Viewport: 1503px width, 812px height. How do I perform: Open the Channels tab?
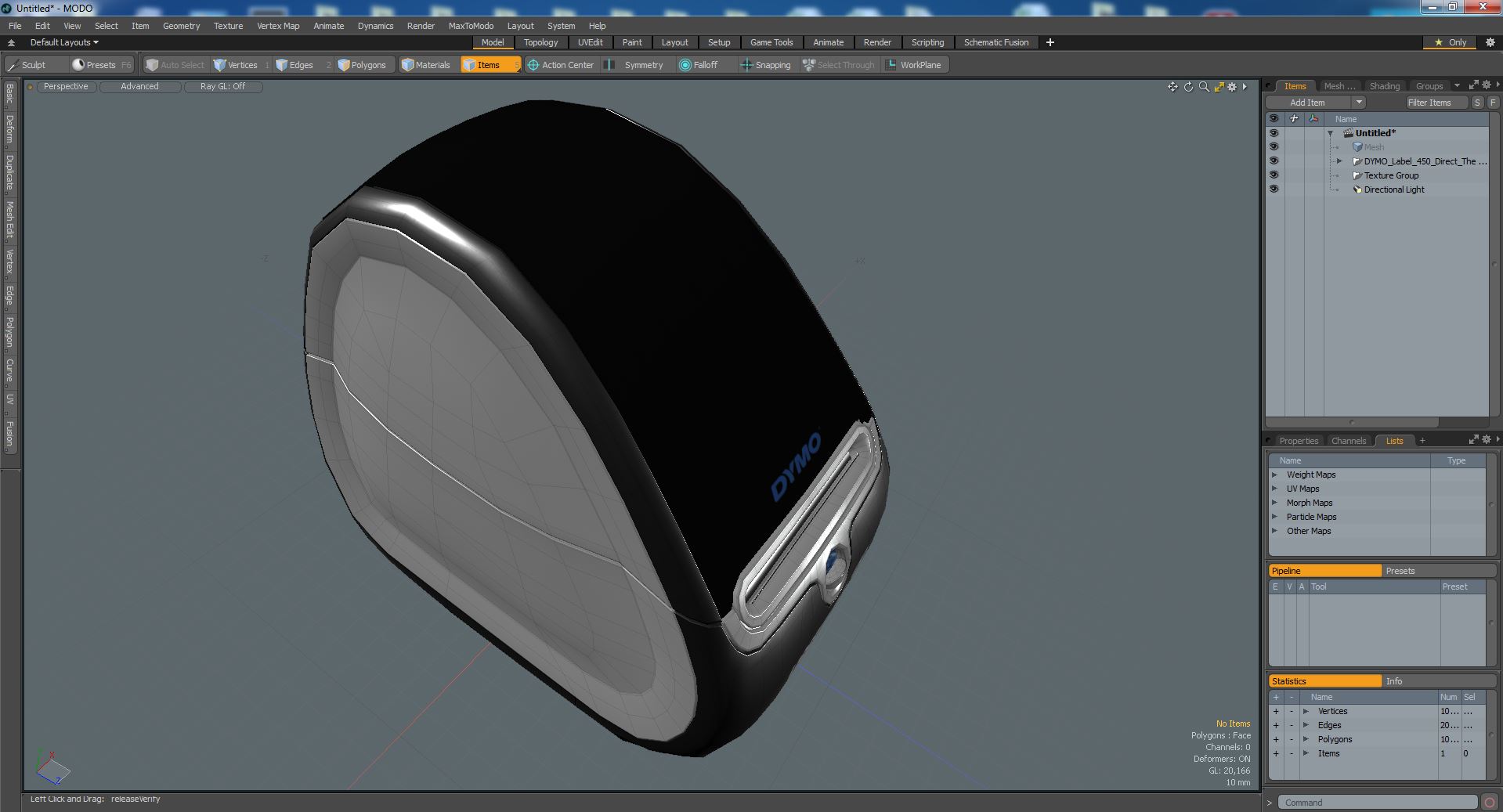click(1349, 441)
